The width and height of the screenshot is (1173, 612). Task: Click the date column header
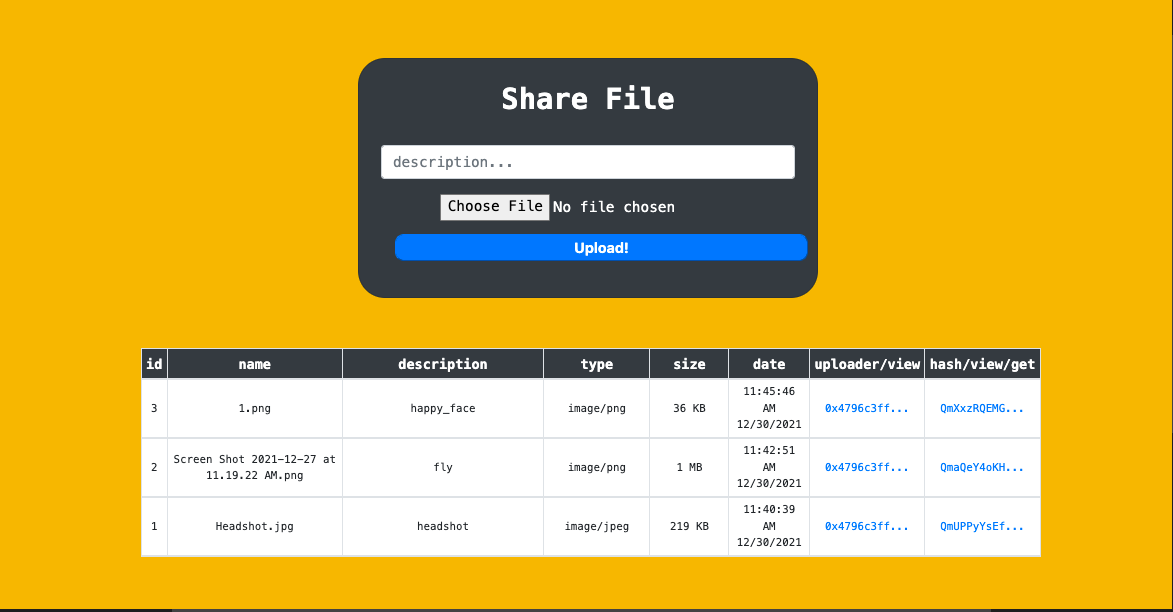click(768, 364)
